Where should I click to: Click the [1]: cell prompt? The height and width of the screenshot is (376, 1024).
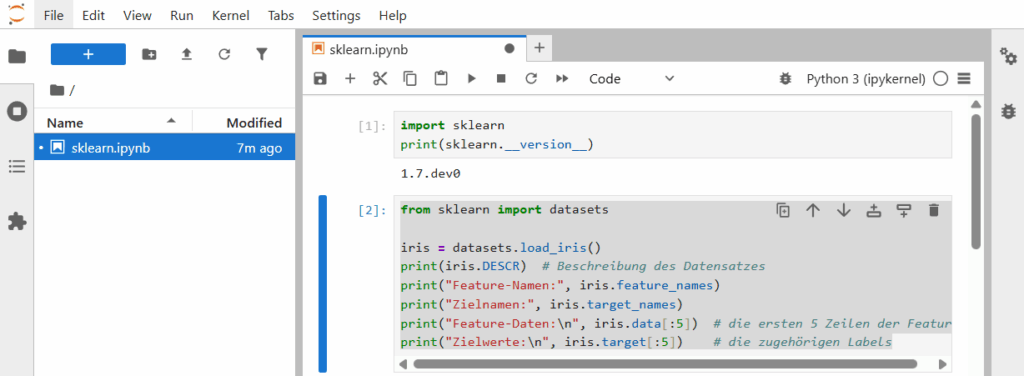372,126
